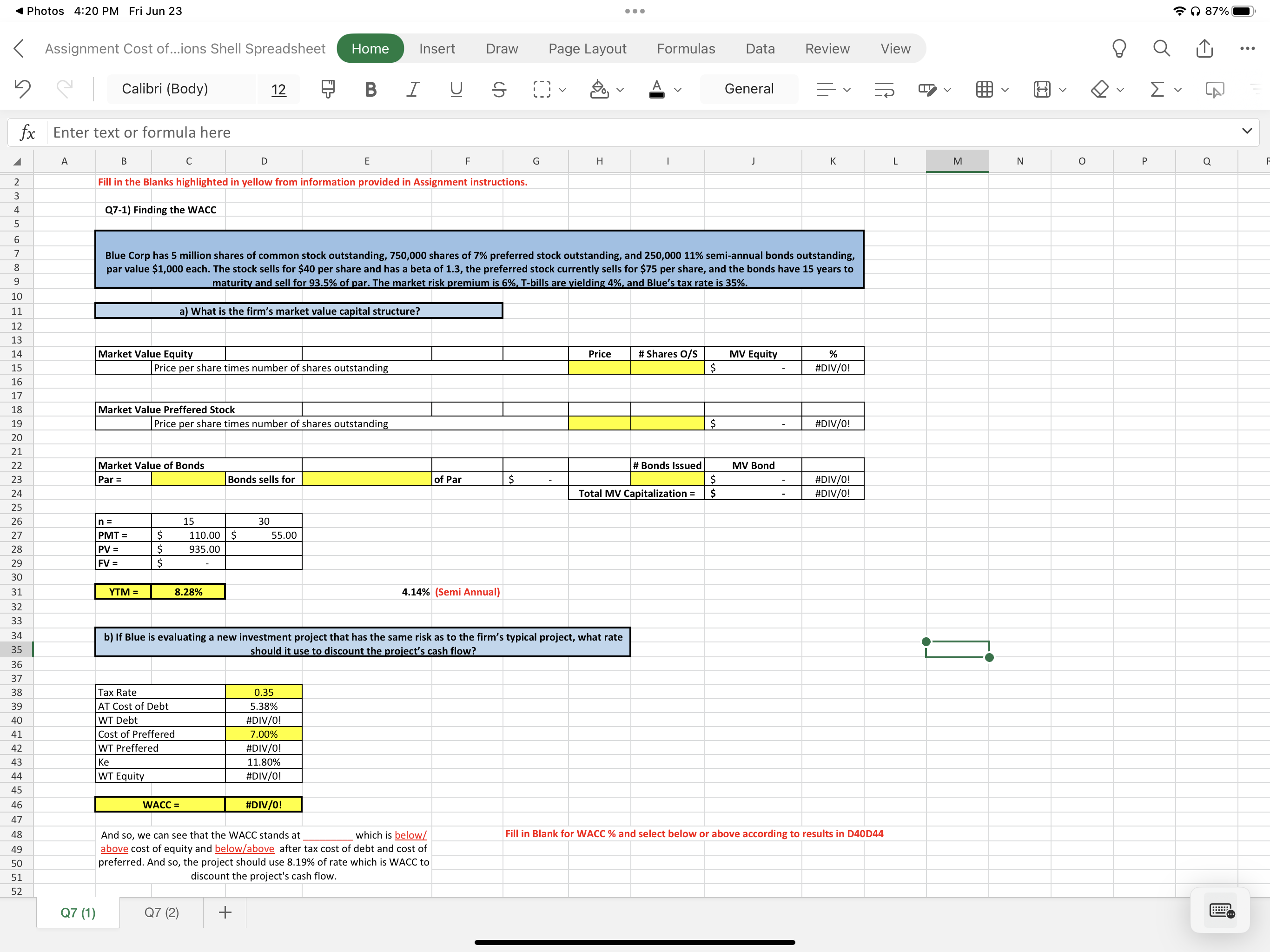
Task: Select the yellow Price cell for equity
Action: [x=599, y=368]
